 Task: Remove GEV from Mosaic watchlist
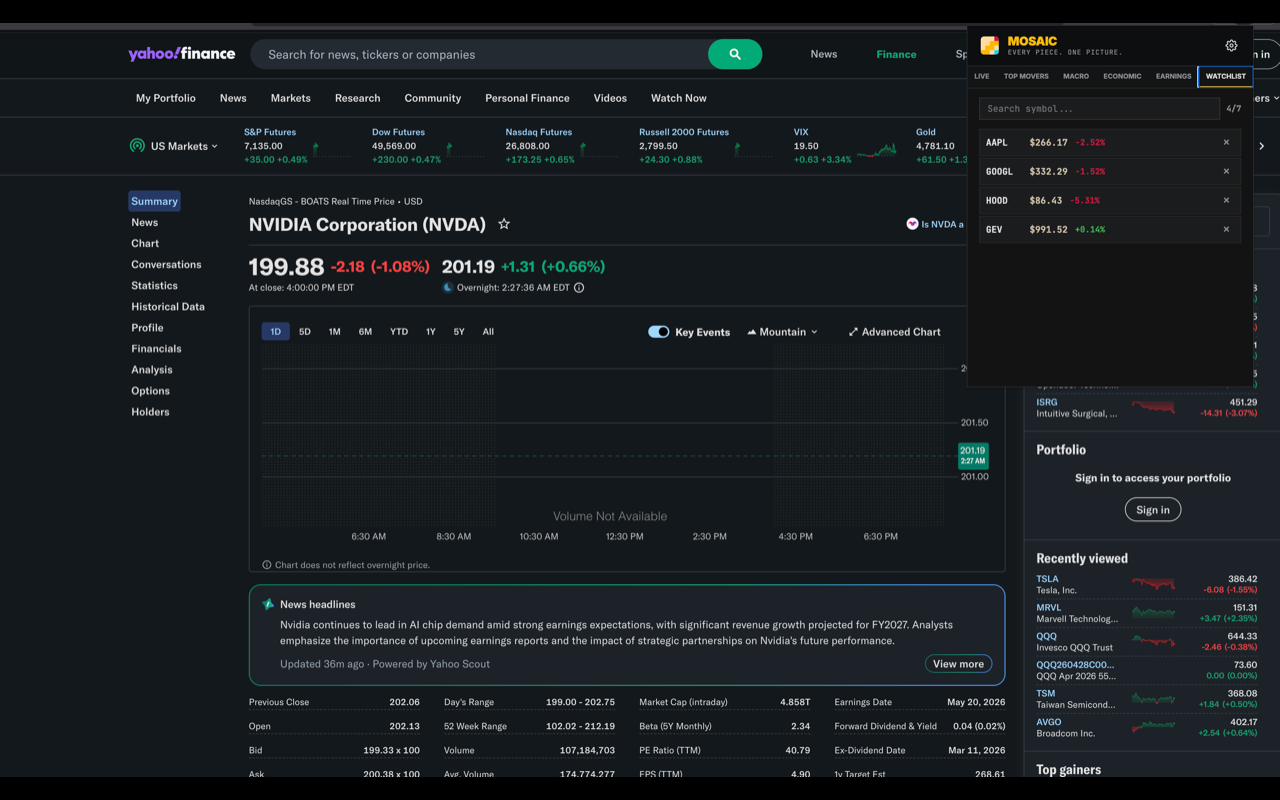point(1226,229)
